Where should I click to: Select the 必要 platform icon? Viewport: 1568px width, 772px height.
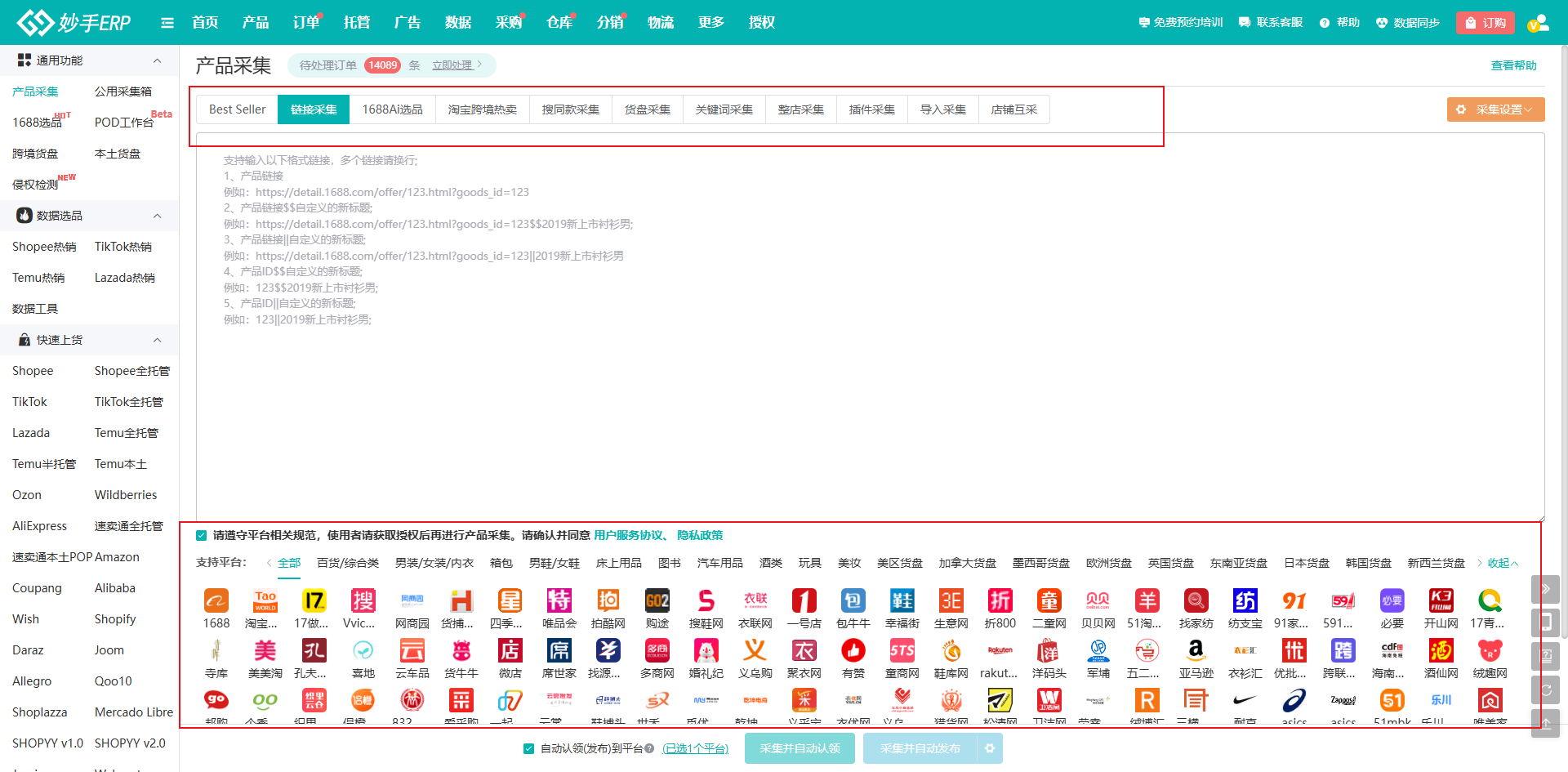click(x=1392, y=601)
